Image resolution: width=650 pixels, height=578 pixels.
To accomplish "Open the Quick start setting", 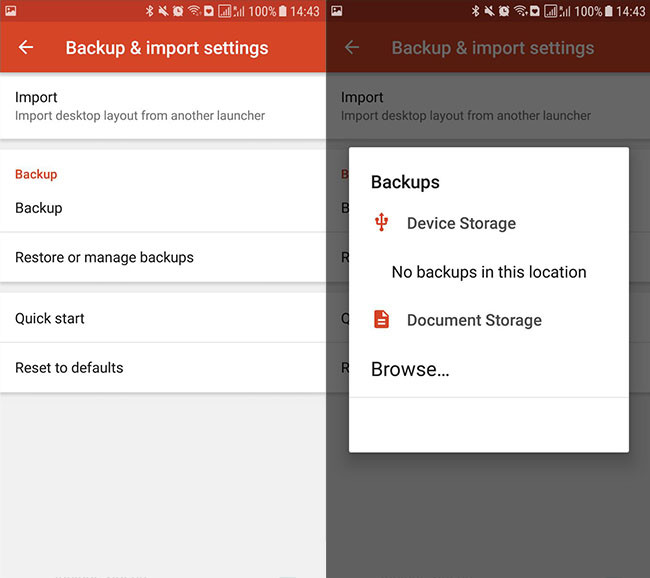I will [x=163, y=318].
